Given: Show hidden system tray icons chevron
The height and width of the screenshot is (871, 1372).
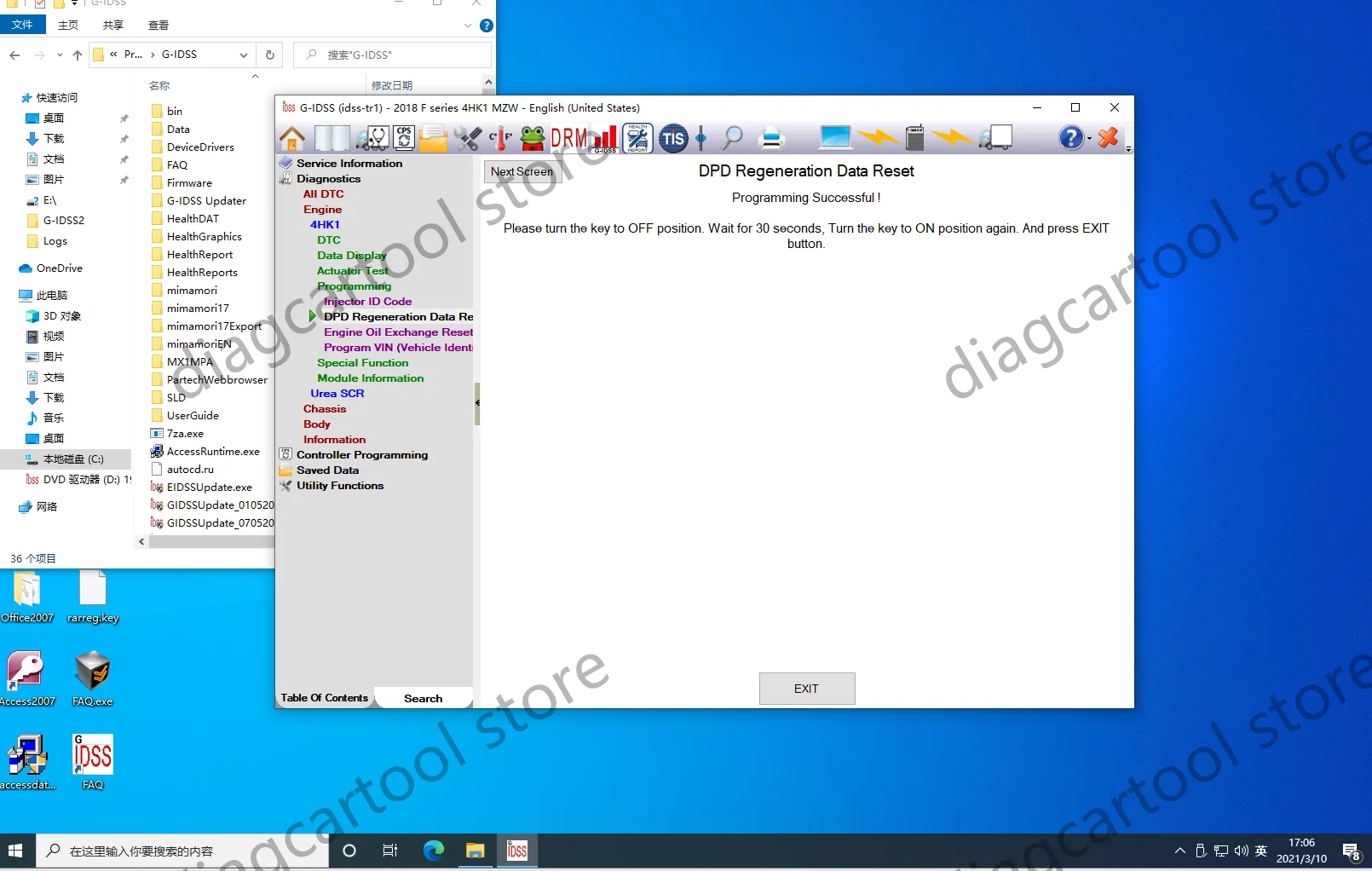Looking at the screenshot, I should 1180,851.
